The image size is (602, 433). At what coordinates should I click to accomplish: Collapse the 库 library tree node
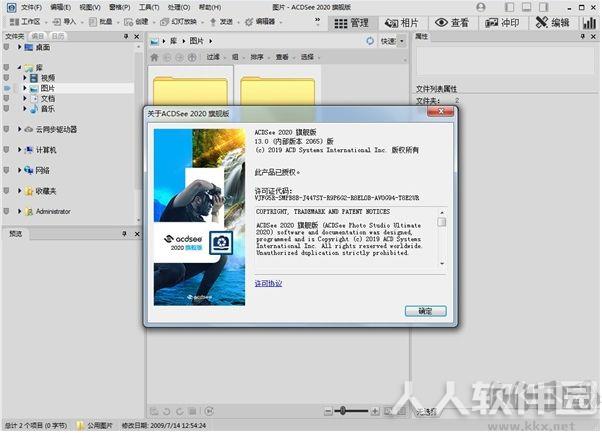click(19, 67)
